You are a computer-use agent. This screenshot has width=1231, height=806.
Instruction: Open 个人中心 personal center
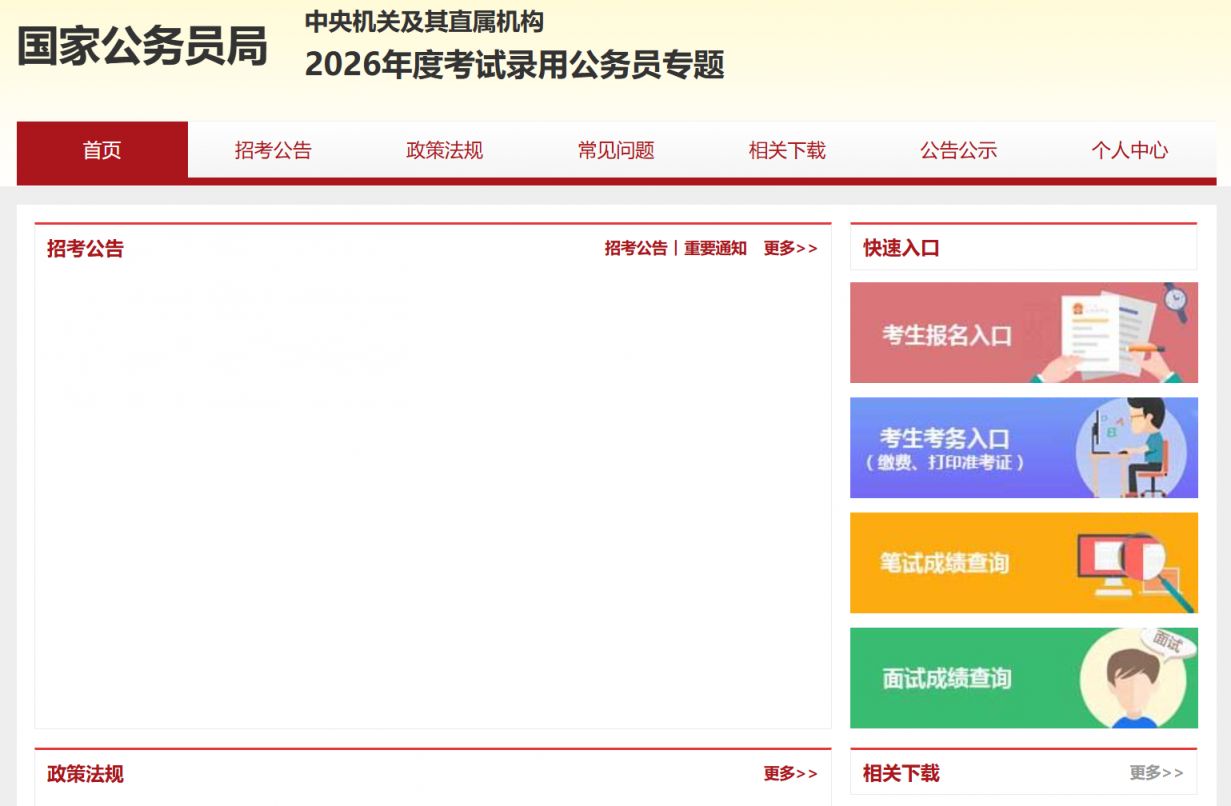click(1129, 151)
